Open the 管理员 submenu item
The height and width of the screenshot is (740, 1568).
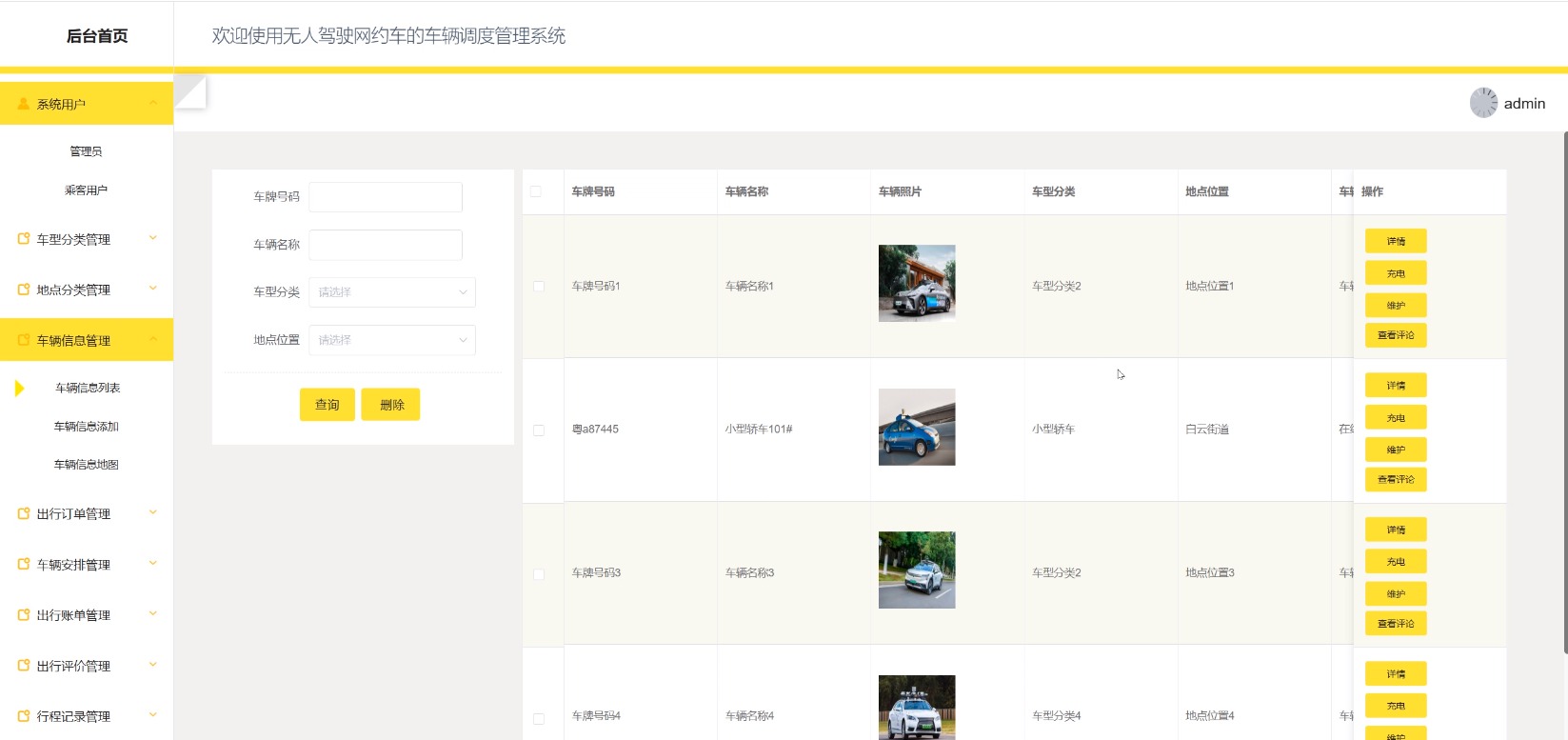(x=86, y=151)
